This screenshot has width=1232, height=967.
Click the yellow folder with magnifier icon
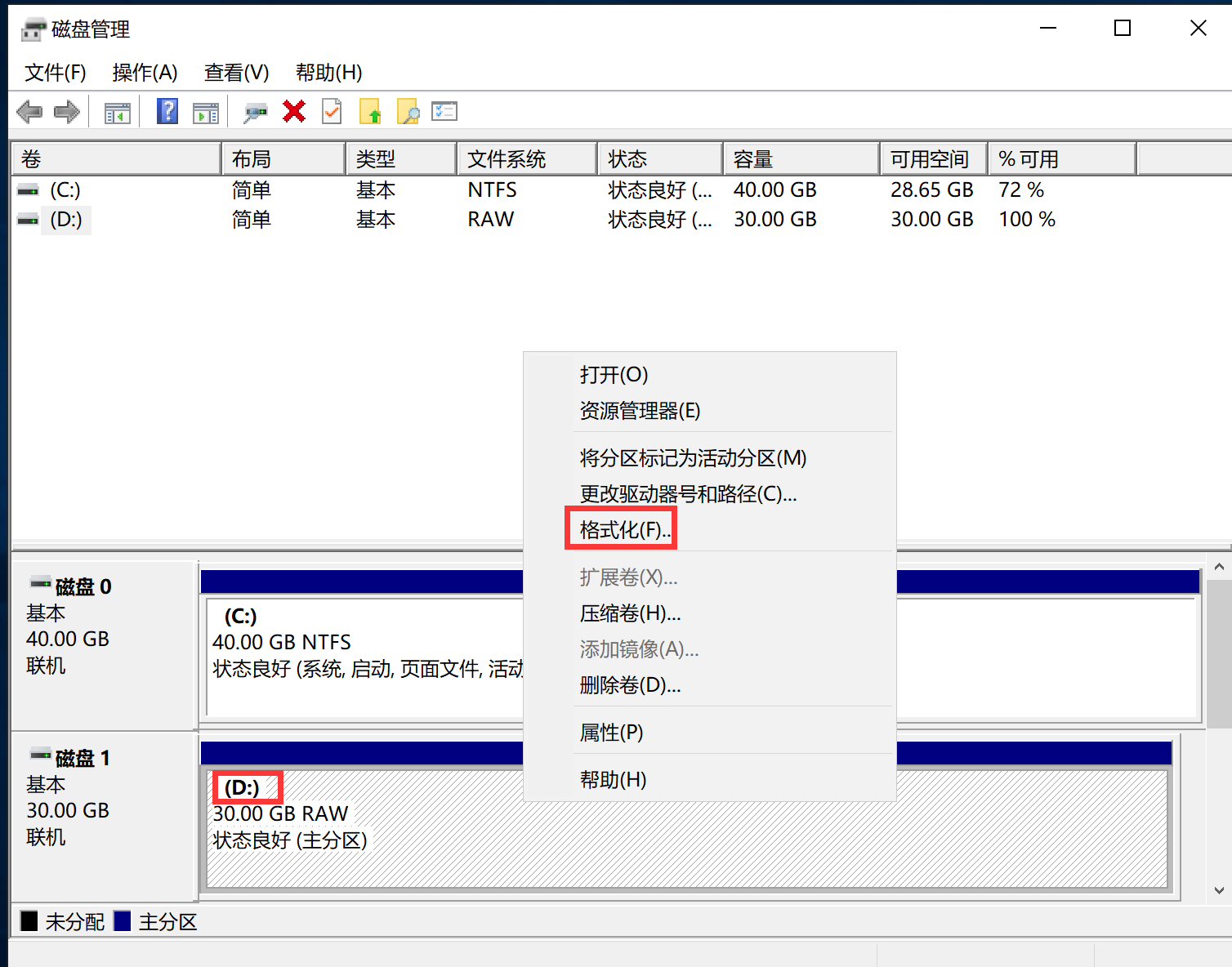[408, 111]
